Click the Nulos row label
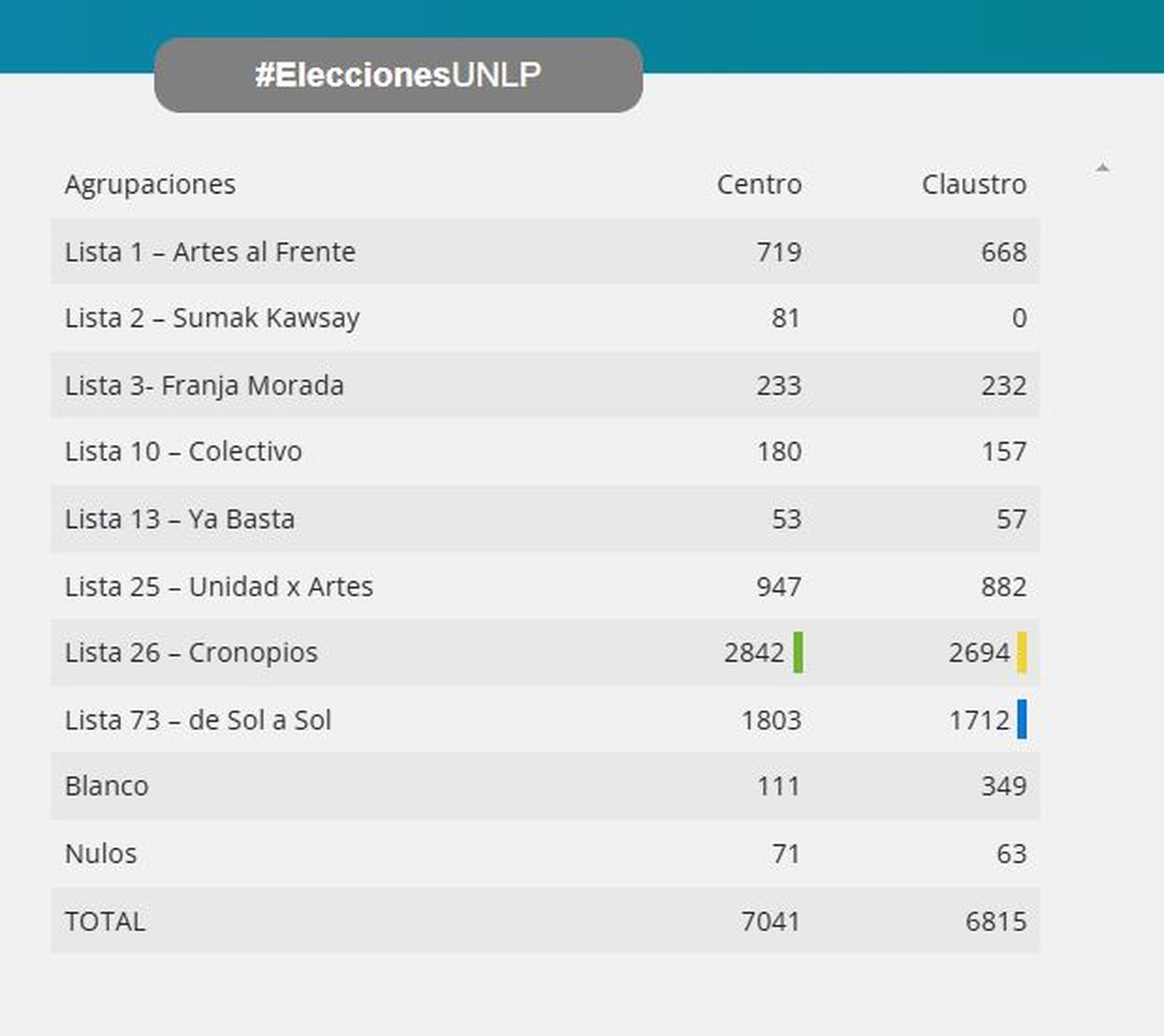 pos(101,853)
